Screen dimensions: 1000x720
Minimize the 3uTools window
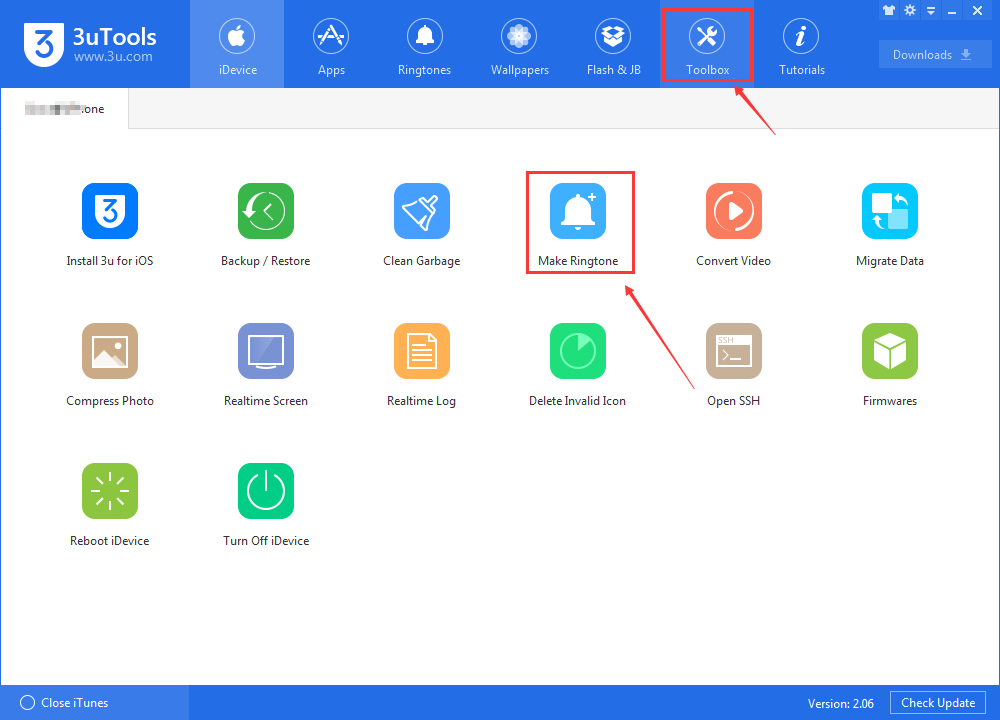click(x=952, y=11)
